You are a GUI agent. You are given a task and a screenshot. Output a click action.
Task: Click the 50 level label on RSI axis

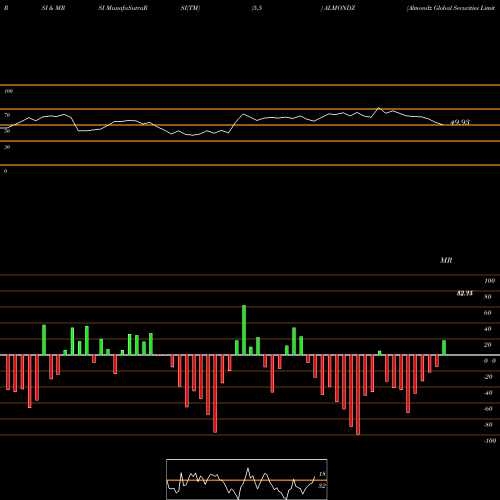coord(7,131)
